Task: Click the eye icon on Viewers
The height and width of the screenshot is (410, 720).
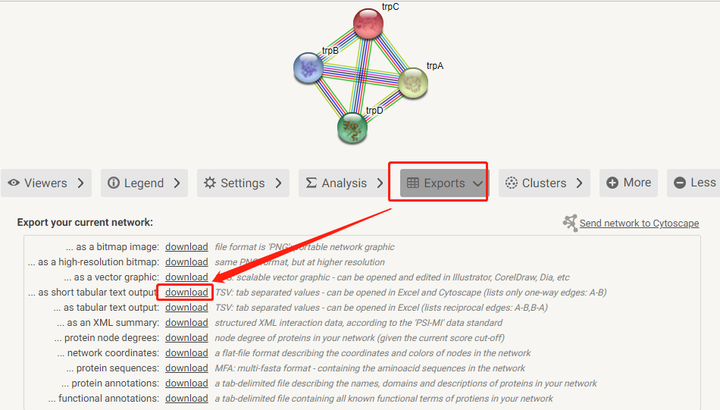Action: 14,183
